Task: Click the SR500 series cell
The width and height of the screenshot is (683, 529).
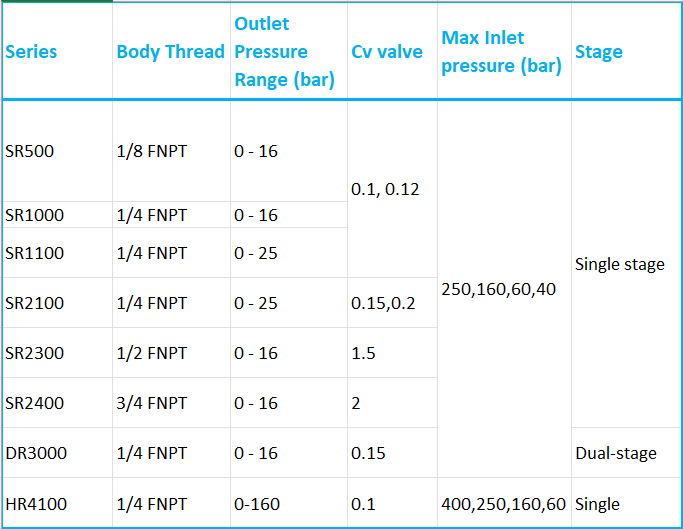Action: [x=30, y=152]
